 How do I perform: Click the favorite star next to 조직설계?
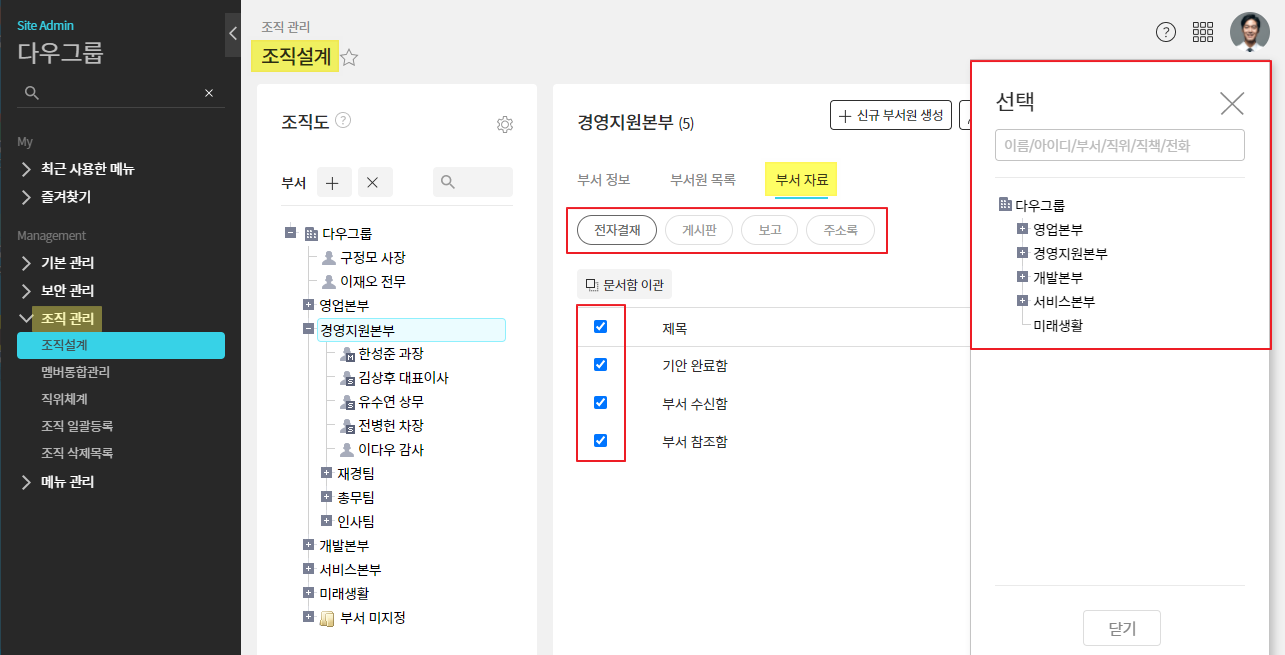pos(349,58)
